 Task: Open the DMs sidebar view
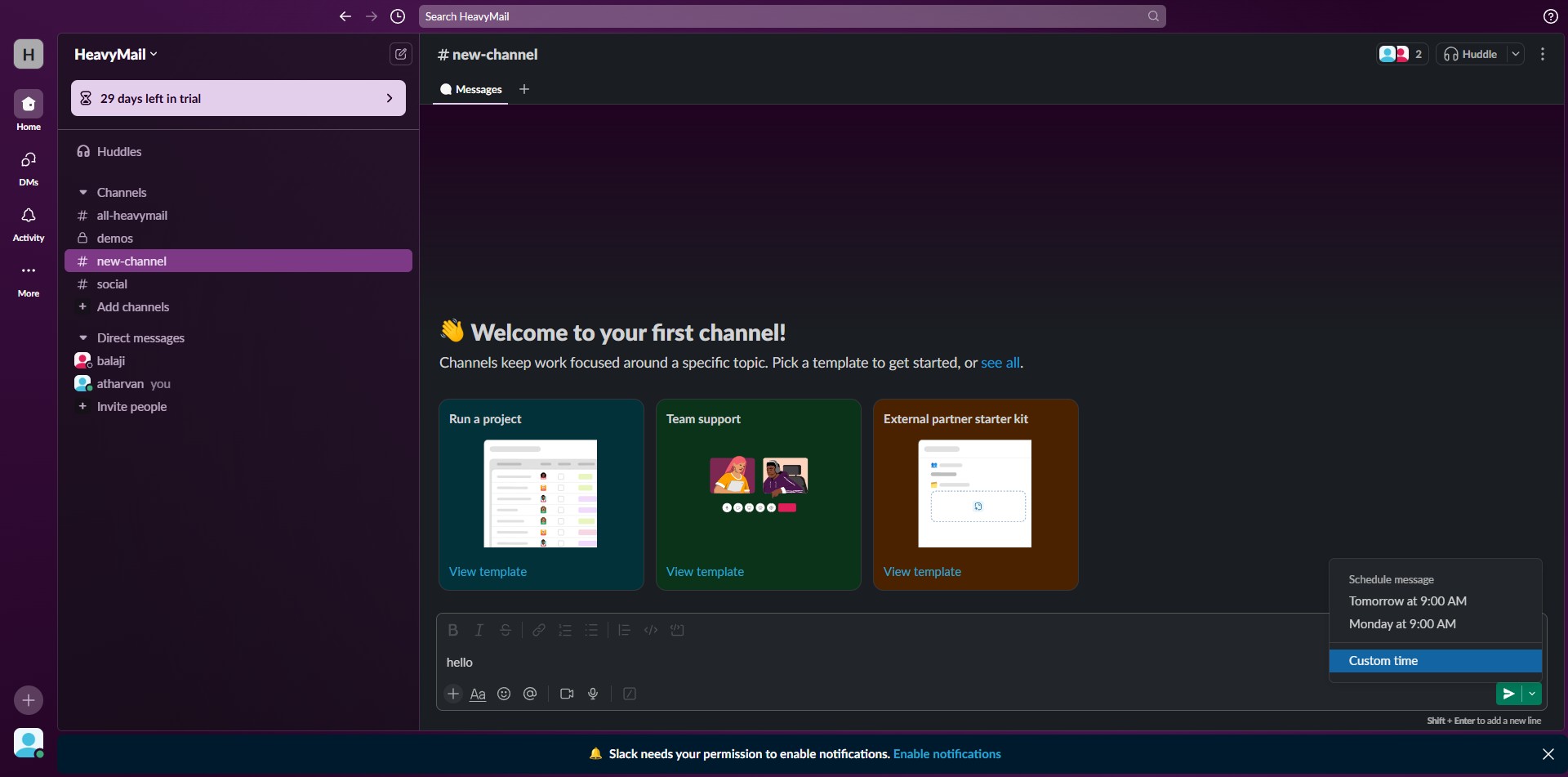pyautogui.click(x=29, y=167)
